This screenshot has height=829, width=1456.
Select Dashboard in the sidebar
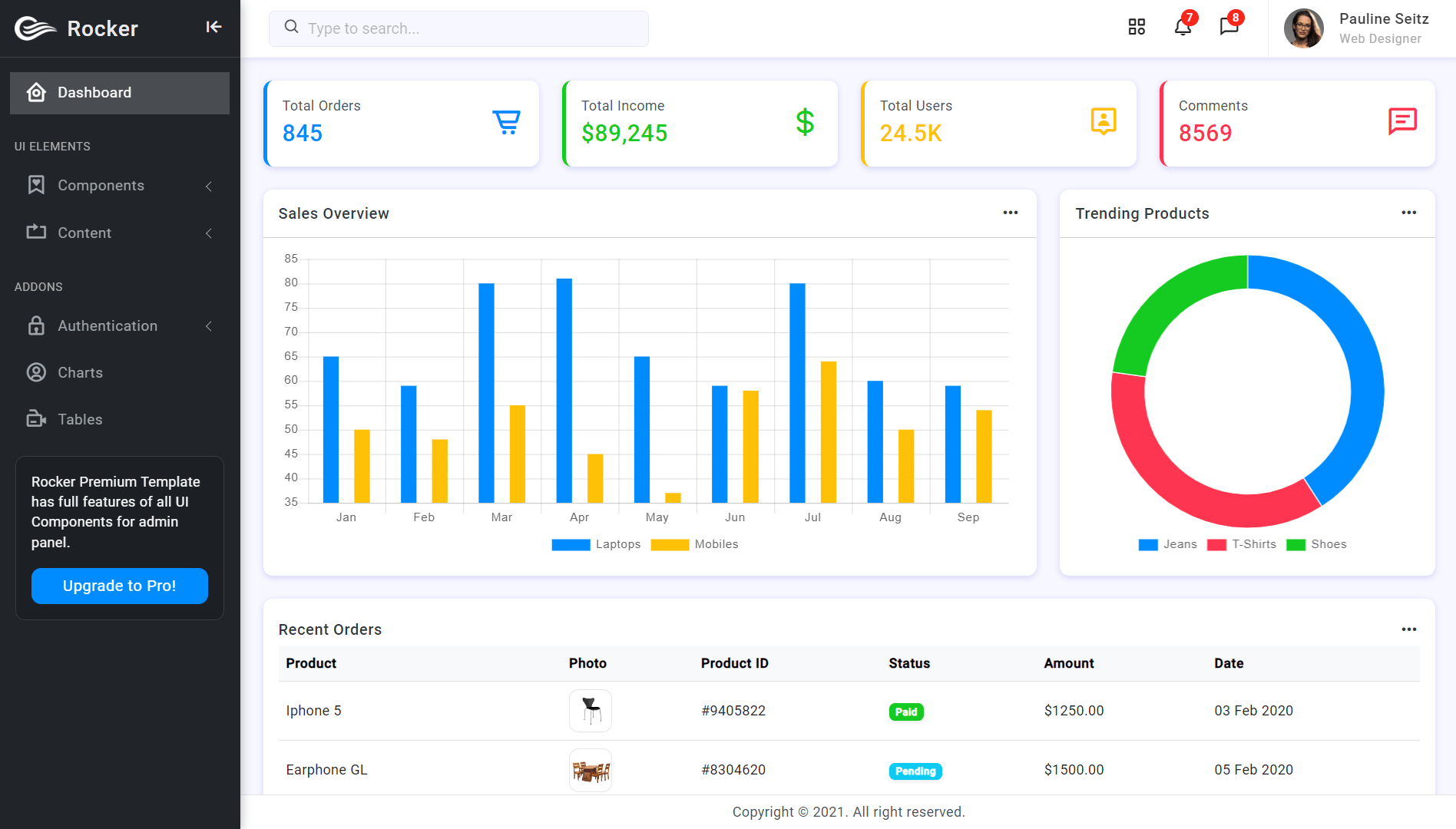[120, 93]
